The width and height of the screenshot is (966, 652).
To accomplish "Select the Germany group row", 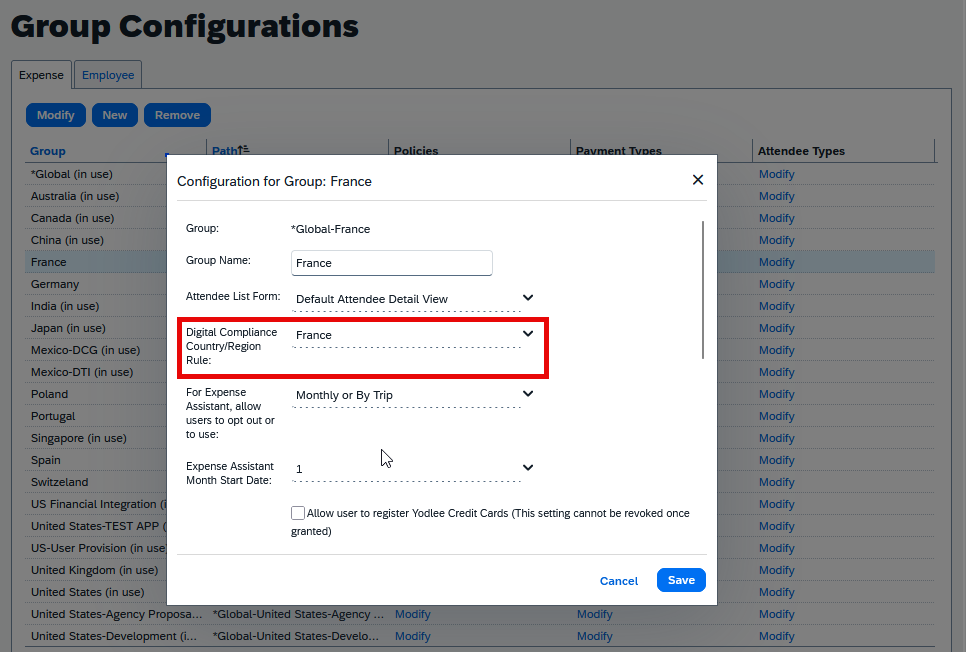I will pos(55,284).
